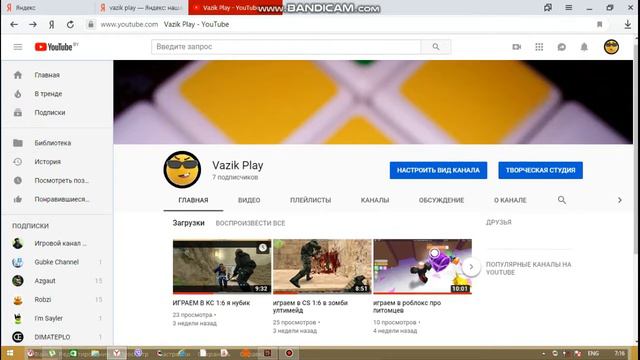This screenshot has height=360, width=640.
Task: Click the watch later clock on first video
Action: pyautogui.click(x=263, y=247)
